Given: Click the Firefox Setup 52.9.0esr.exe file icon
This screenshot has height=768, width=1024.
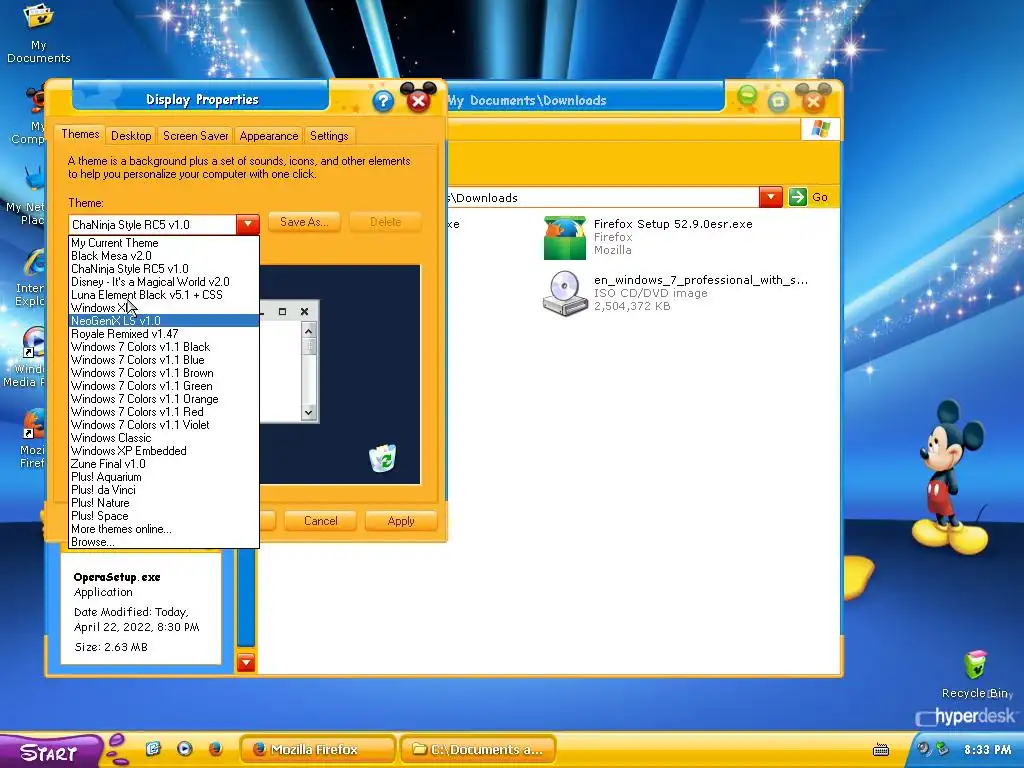Looking at the screenshot, I should point(565,238).
